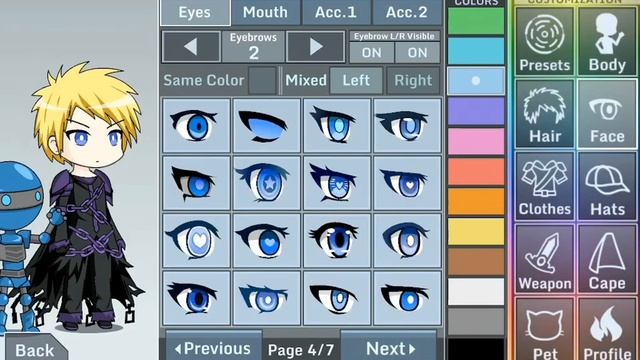Choose first eye style in second row

(x=196, y=183)
